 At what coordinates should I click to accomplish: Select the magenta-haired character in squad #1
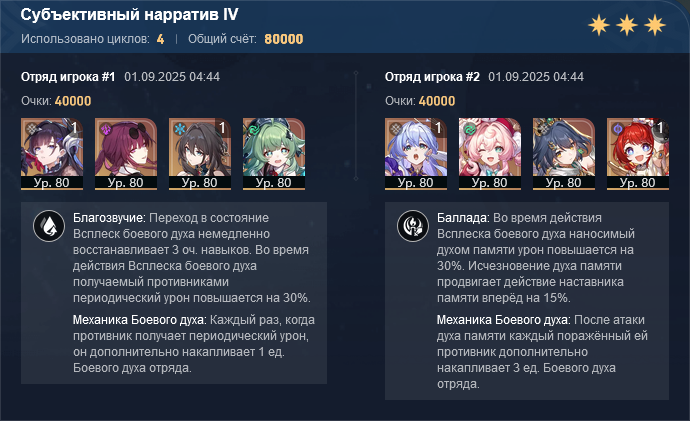126,154
